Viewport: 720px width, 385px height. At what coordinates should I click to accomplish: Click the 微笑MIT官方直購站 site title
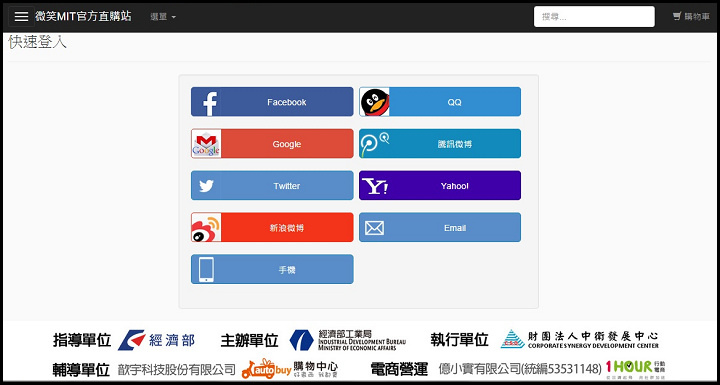(x=83, y=17)
